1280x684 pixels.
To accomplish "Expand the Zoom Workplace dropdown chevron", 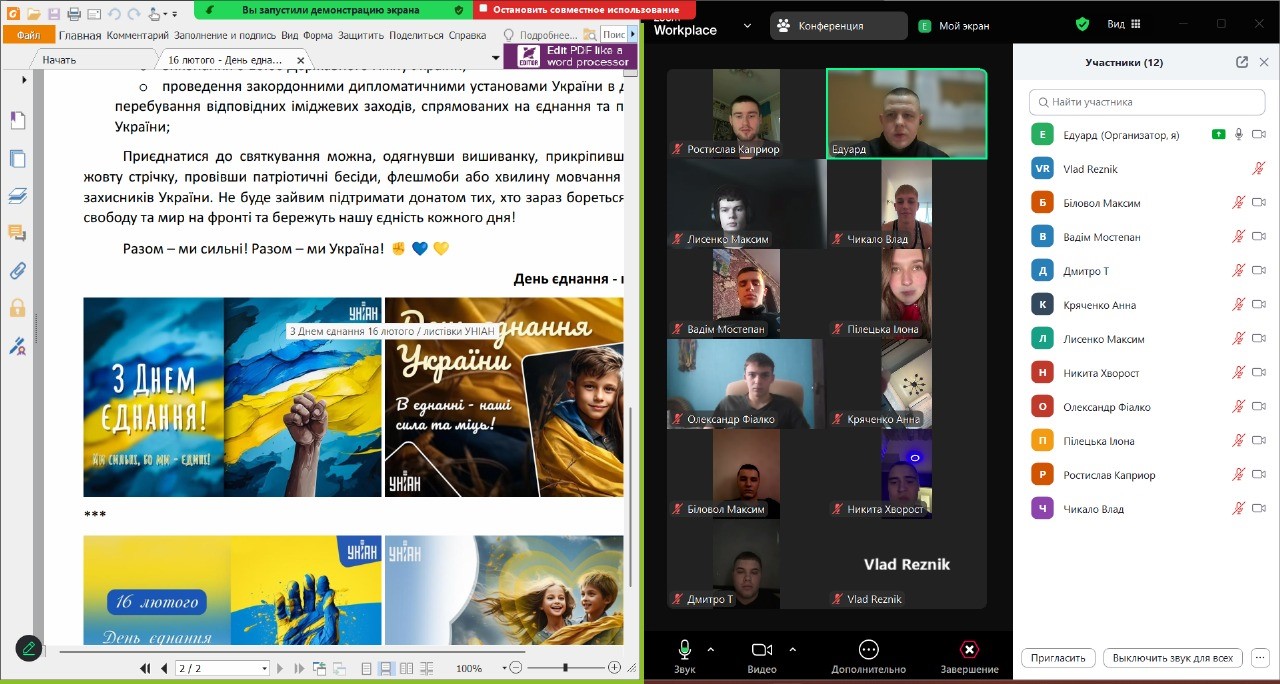I will click(747, 26).
